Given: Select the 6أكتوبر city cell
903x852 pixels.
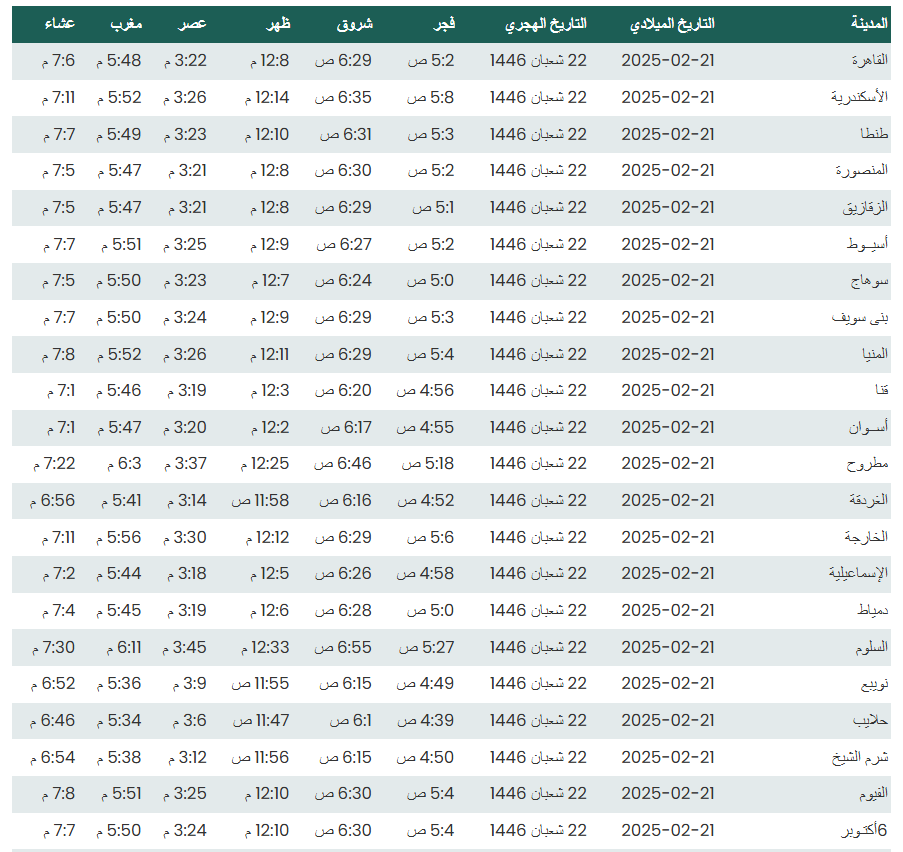Looking at the screenshot, I should point(864,831).
